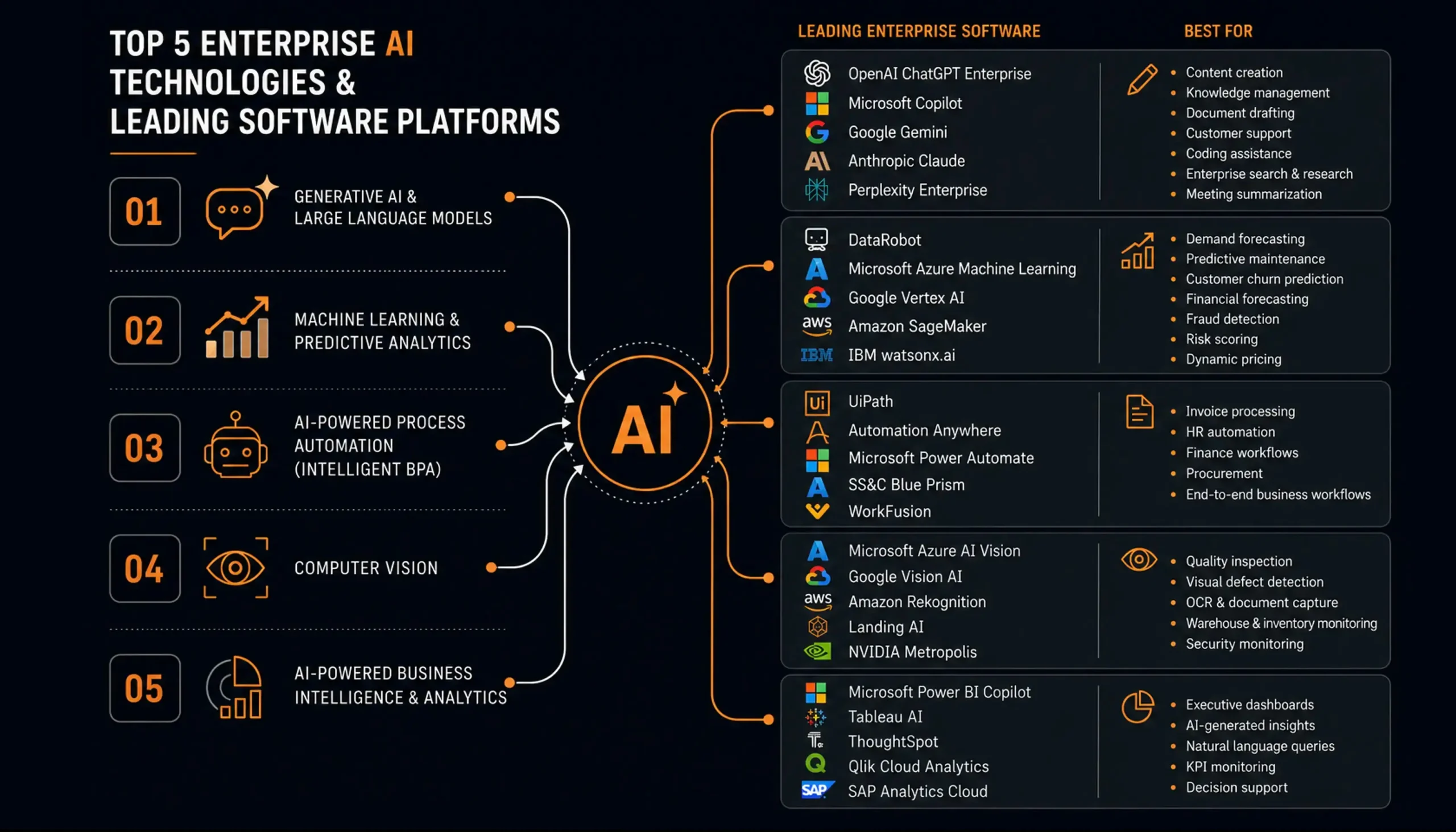Click the OCR & document capture bullet
The height and width of the screenshot is (832, 1456).
pos(1261,602)
